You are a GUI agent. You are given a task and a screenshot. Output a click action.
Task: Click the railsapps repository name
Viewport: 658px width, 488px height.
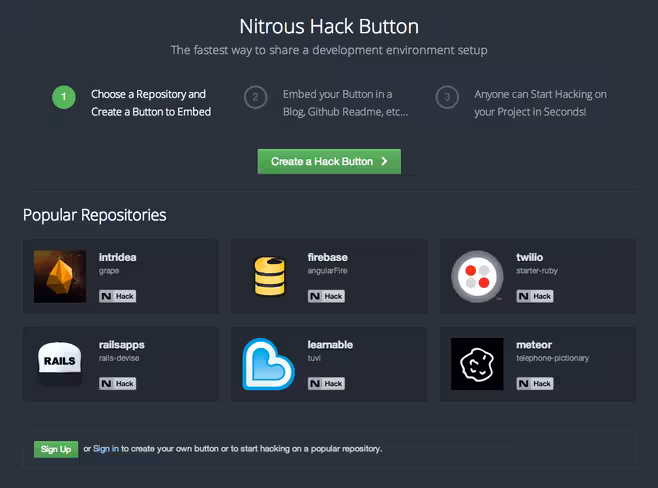point(122,345)
